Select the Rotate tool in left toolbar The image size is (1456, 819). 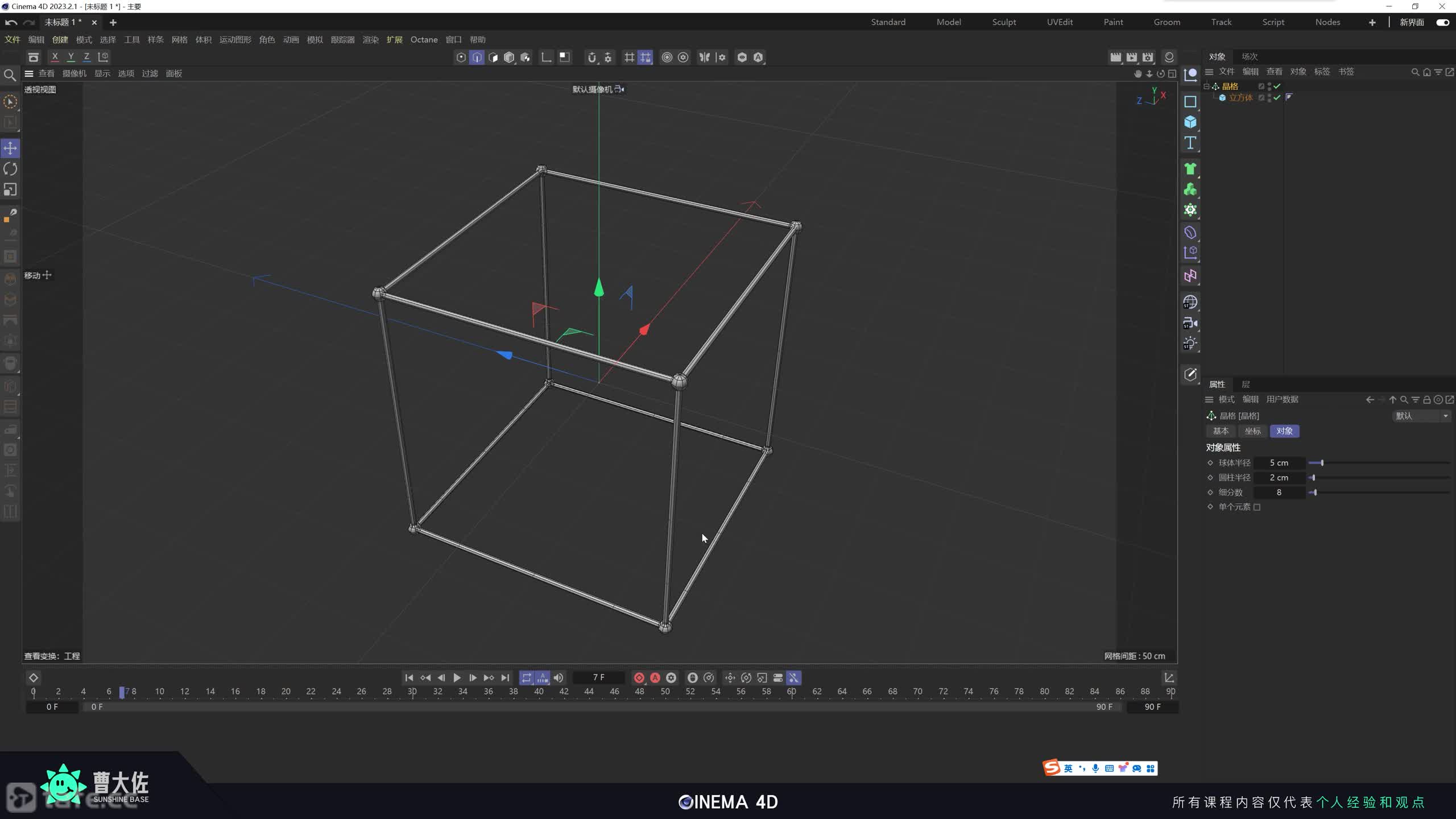coord(10,169)
